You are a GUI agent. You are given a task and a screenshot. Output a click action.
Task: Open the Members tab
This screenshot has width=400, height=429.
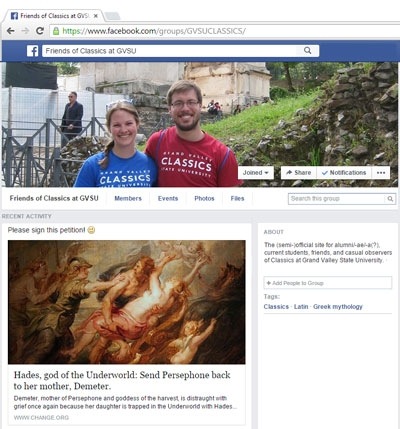(x=128, y=198)
